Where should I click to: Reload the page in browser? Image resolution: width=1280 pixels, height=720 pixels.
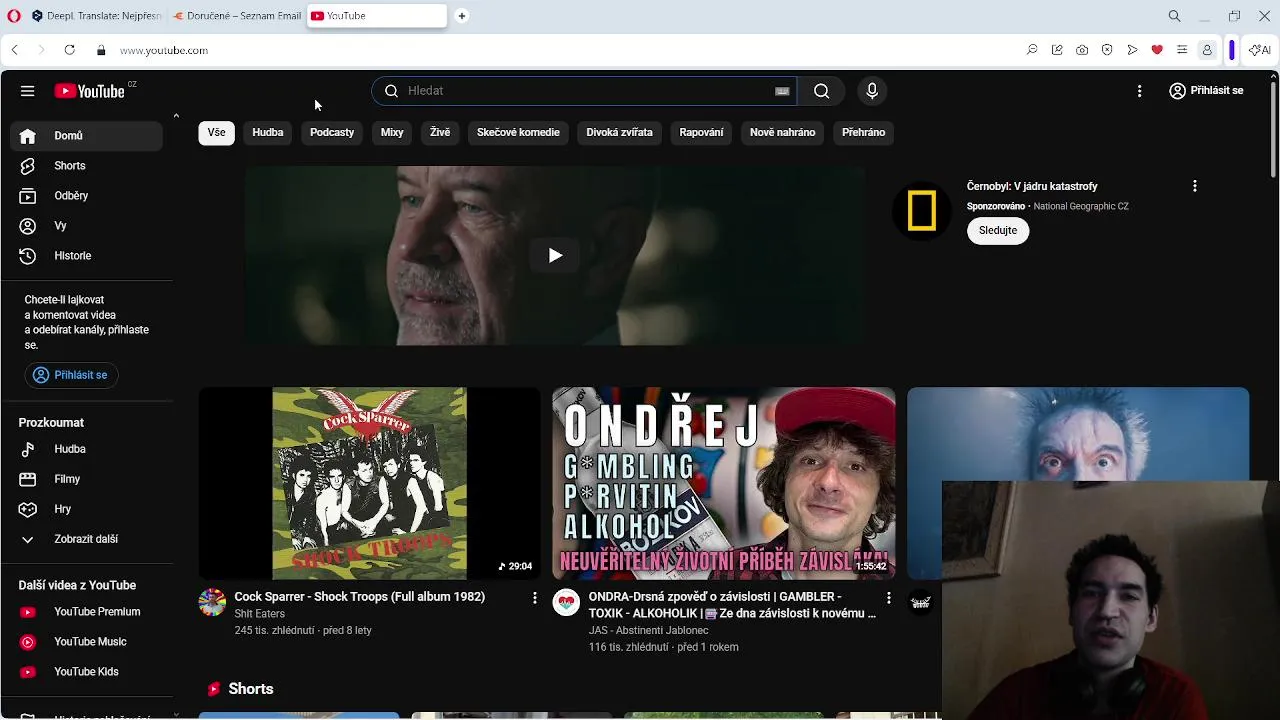click(x=69, y=50)
